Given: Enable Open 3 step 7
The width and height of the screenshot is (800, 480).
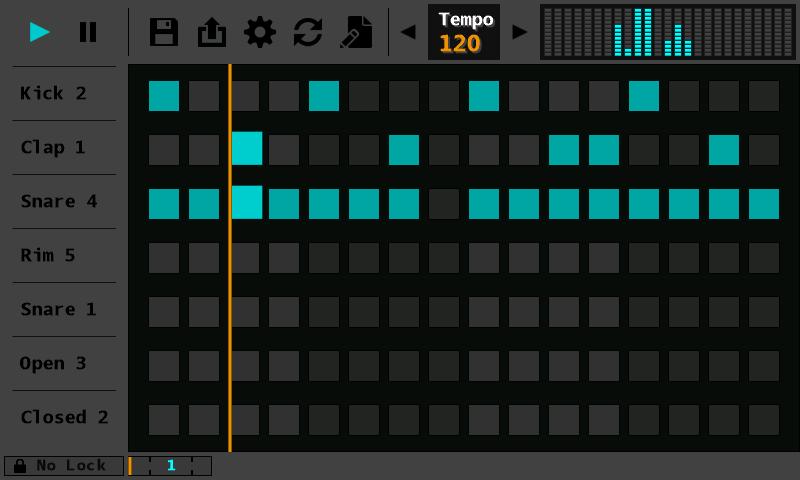Looking at the screenshot, I should point(404,366).
